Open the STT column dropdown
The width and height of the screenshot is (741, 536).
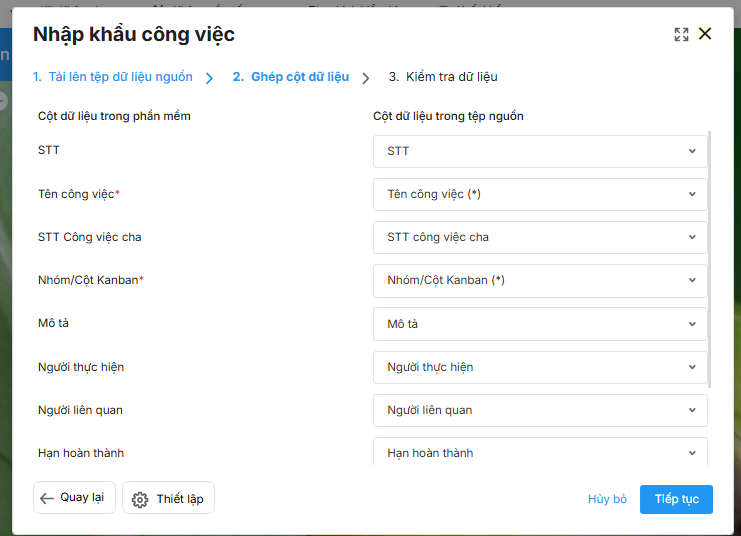540,151
